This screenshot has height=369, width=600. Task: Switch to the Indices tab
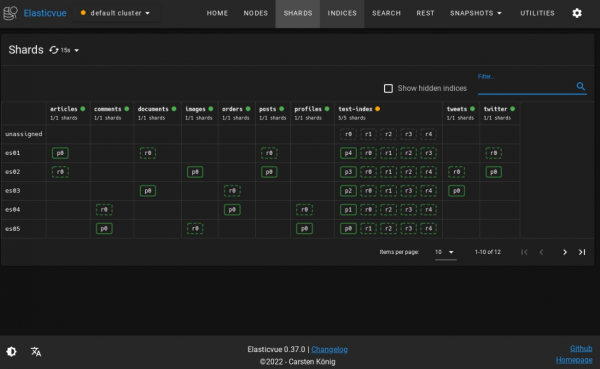click(x=342, y=13)
